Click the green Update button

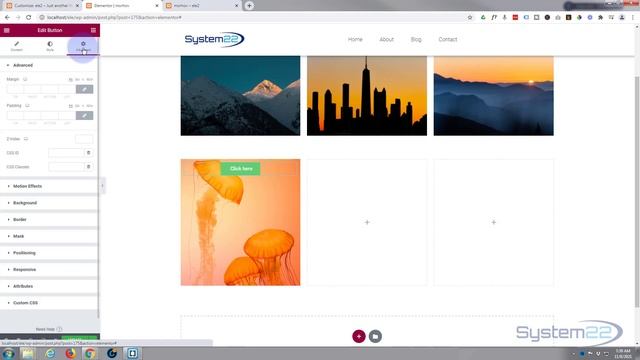(x=80, y=338)
